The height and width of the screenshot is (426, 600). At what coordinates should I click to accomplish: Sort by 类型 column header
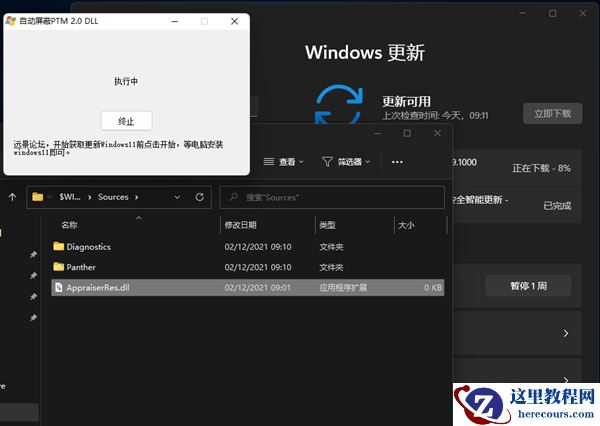328,225
